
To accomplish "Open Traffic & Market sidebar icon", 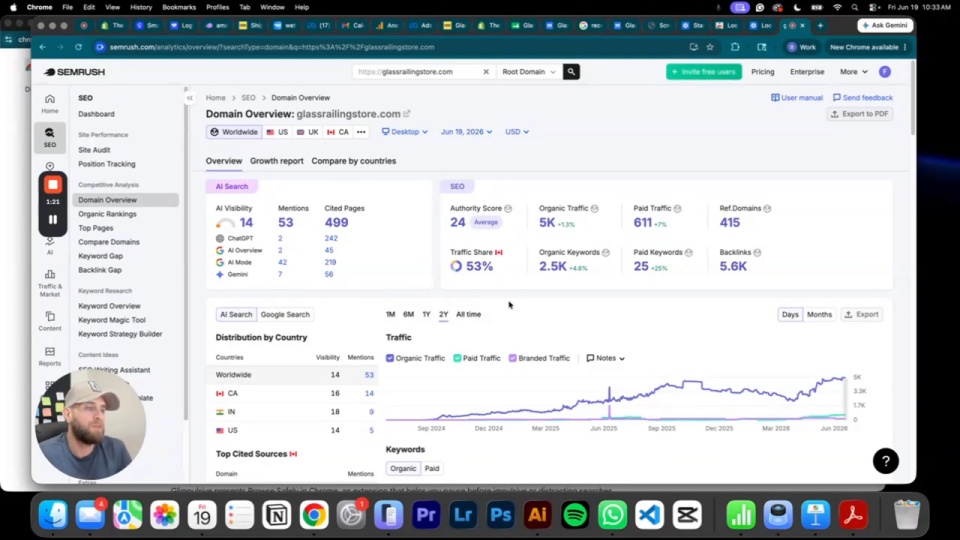I will point(50,283).
